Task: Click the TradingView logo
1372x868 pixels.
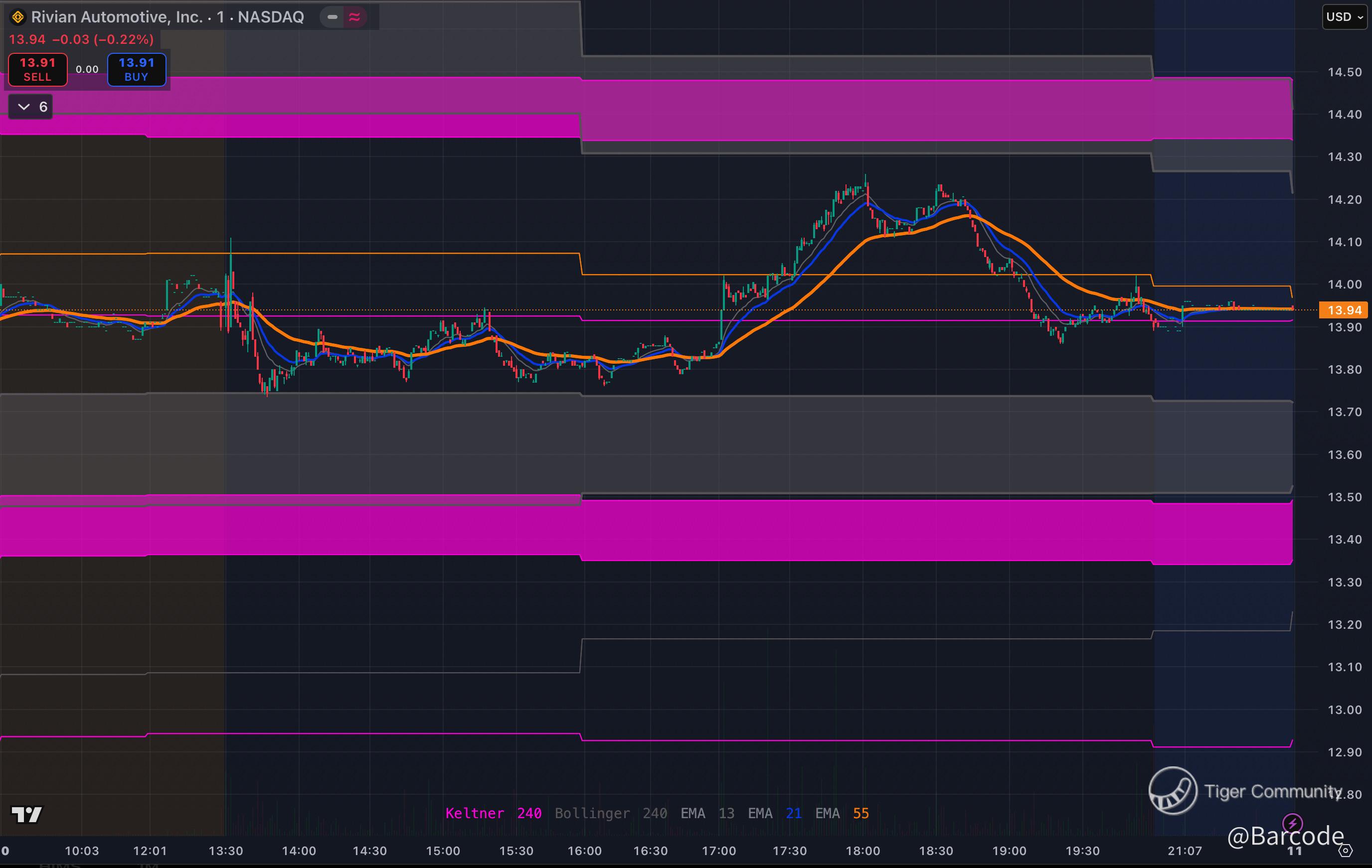Action: click(x=27, y=815)
